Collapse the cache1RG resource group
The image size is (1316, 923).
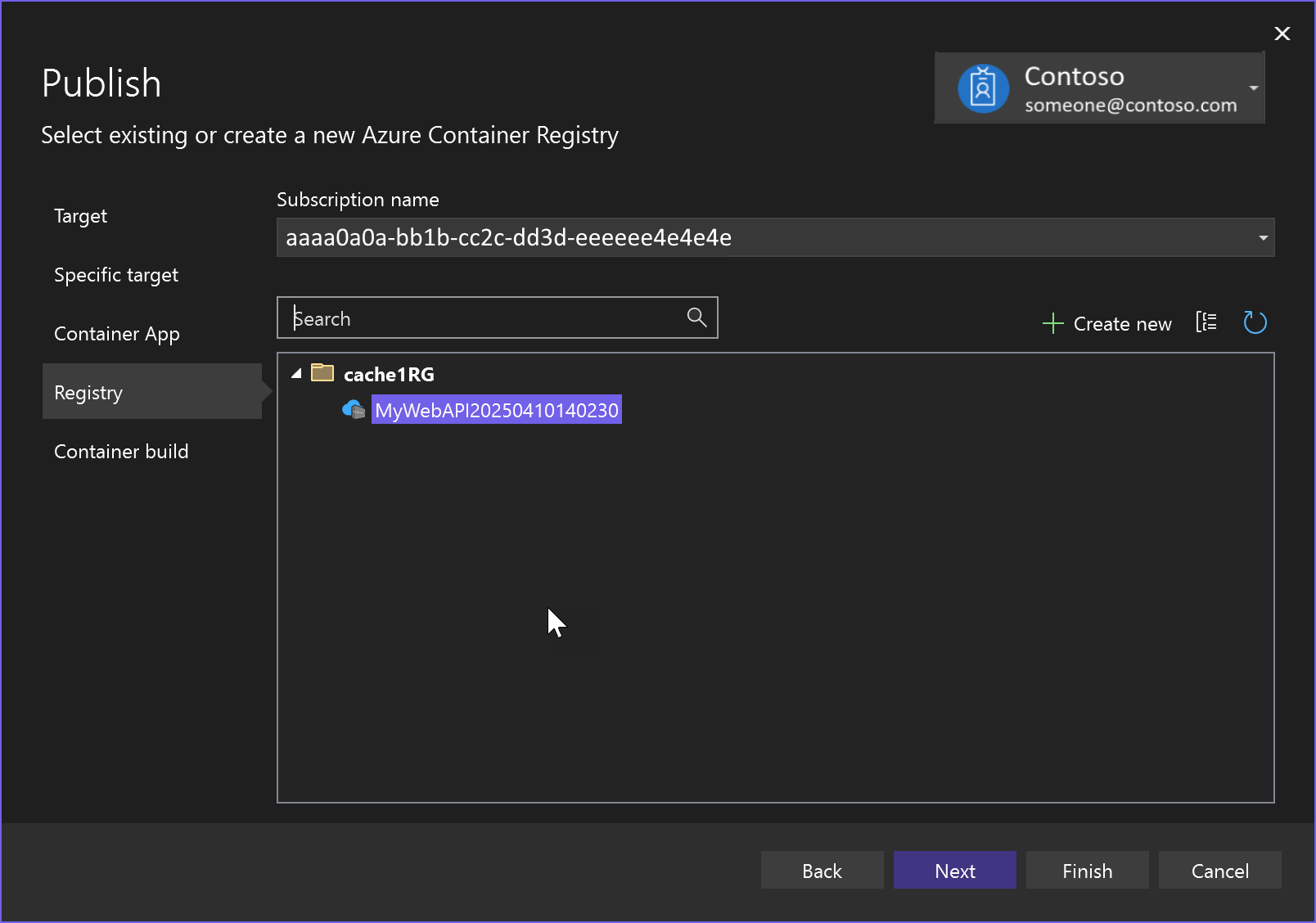pyautogui.click(x=296, y=374)
